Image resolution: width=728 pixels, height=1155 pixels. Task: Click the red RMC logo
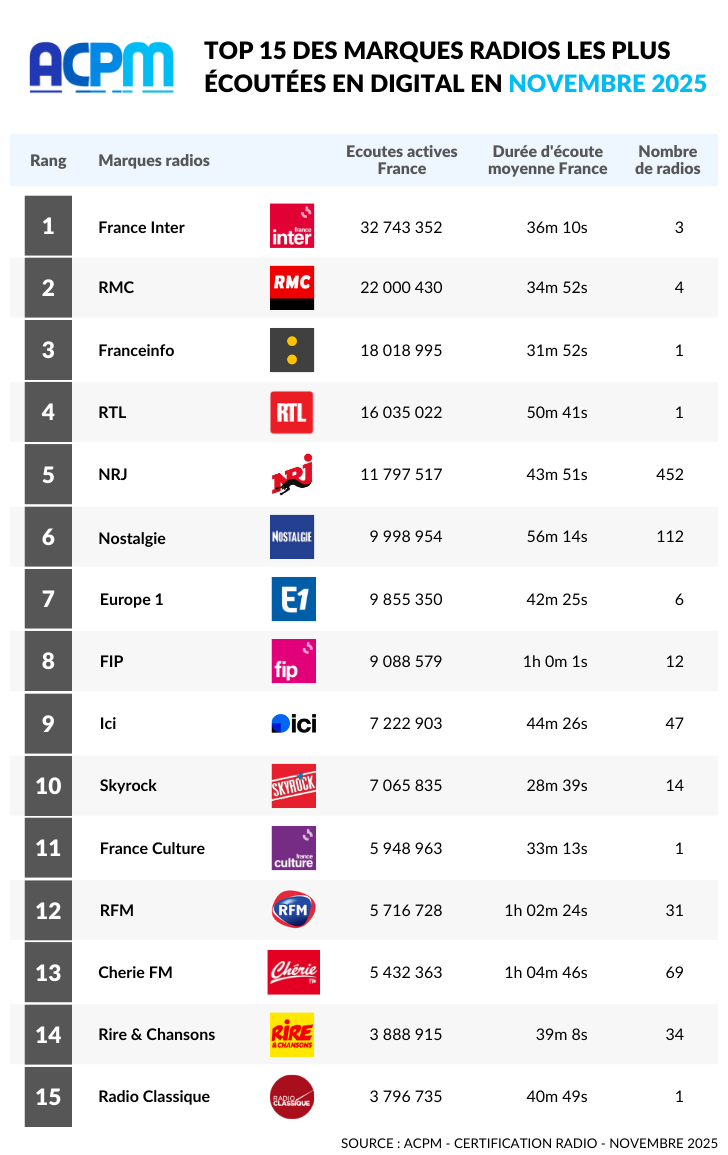pos(292,288)
